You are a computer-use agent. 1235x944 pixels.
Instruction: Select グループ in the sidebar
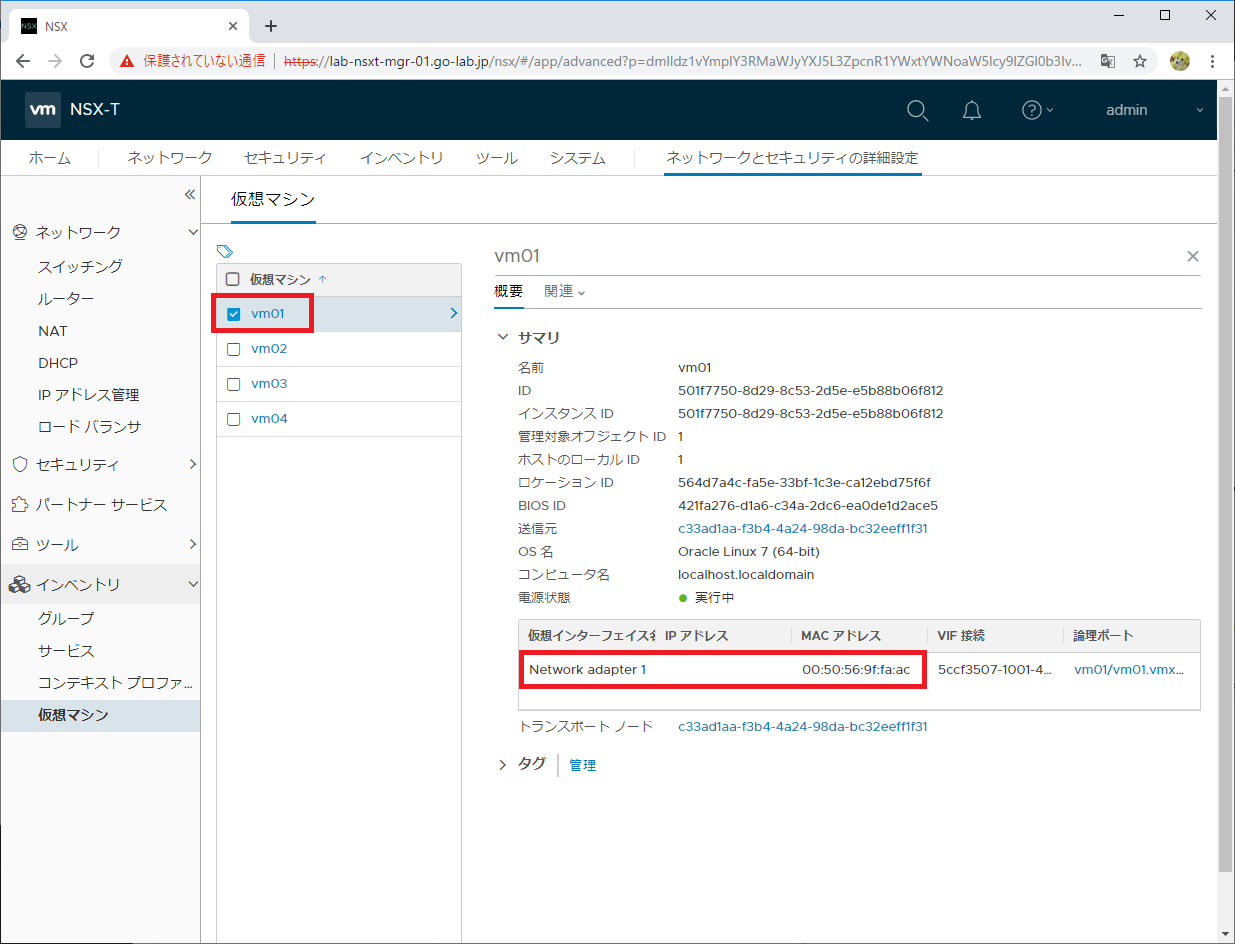66,618
